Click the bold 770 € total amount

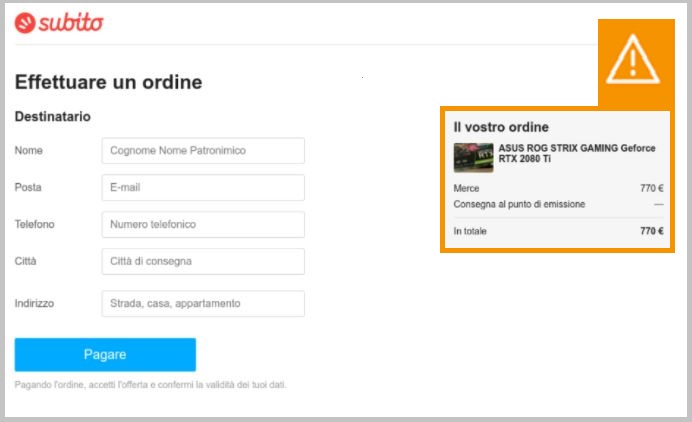[x=652, y=231]
